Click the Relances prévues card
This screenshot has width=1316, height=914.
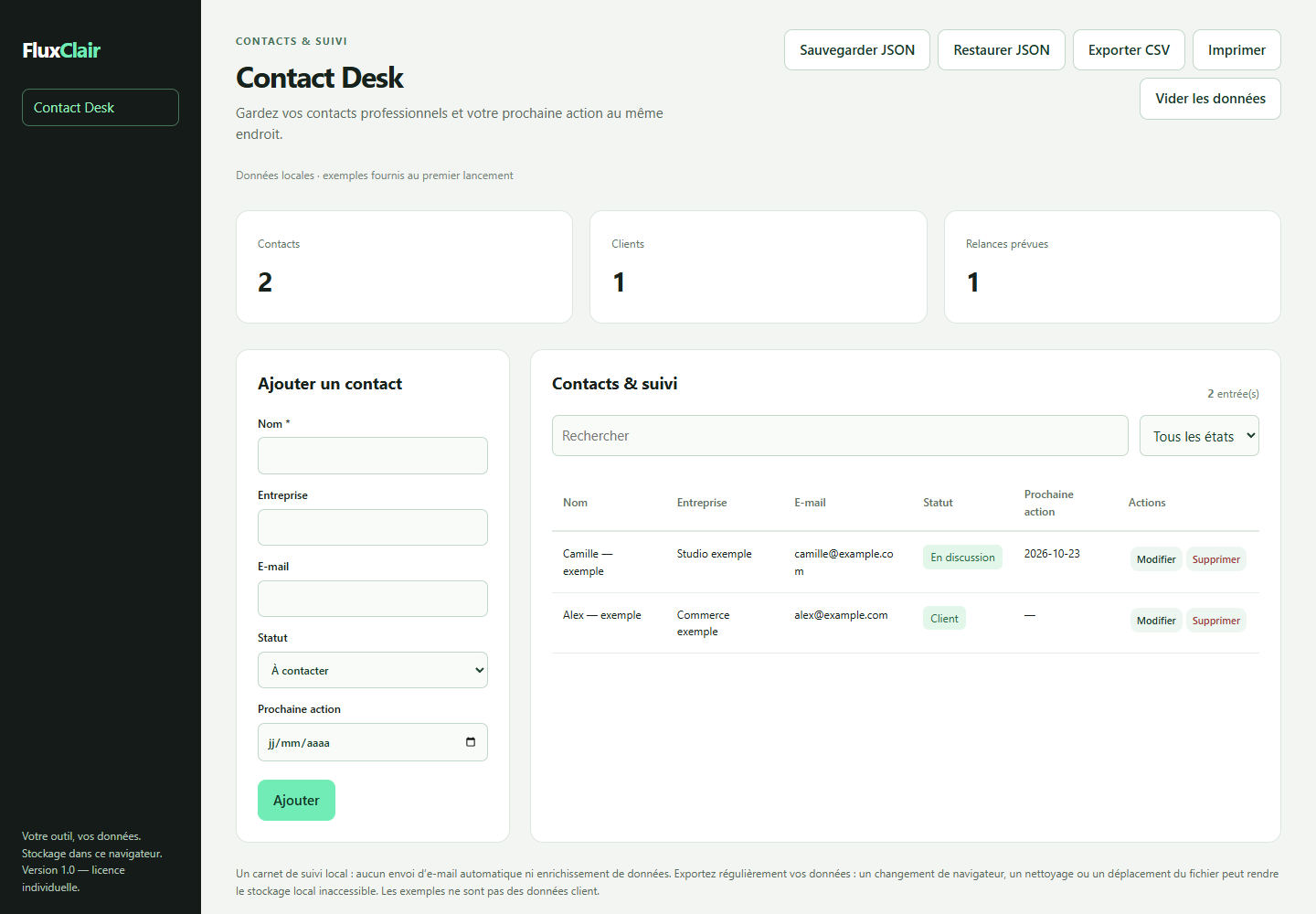tap(1112, 267)
